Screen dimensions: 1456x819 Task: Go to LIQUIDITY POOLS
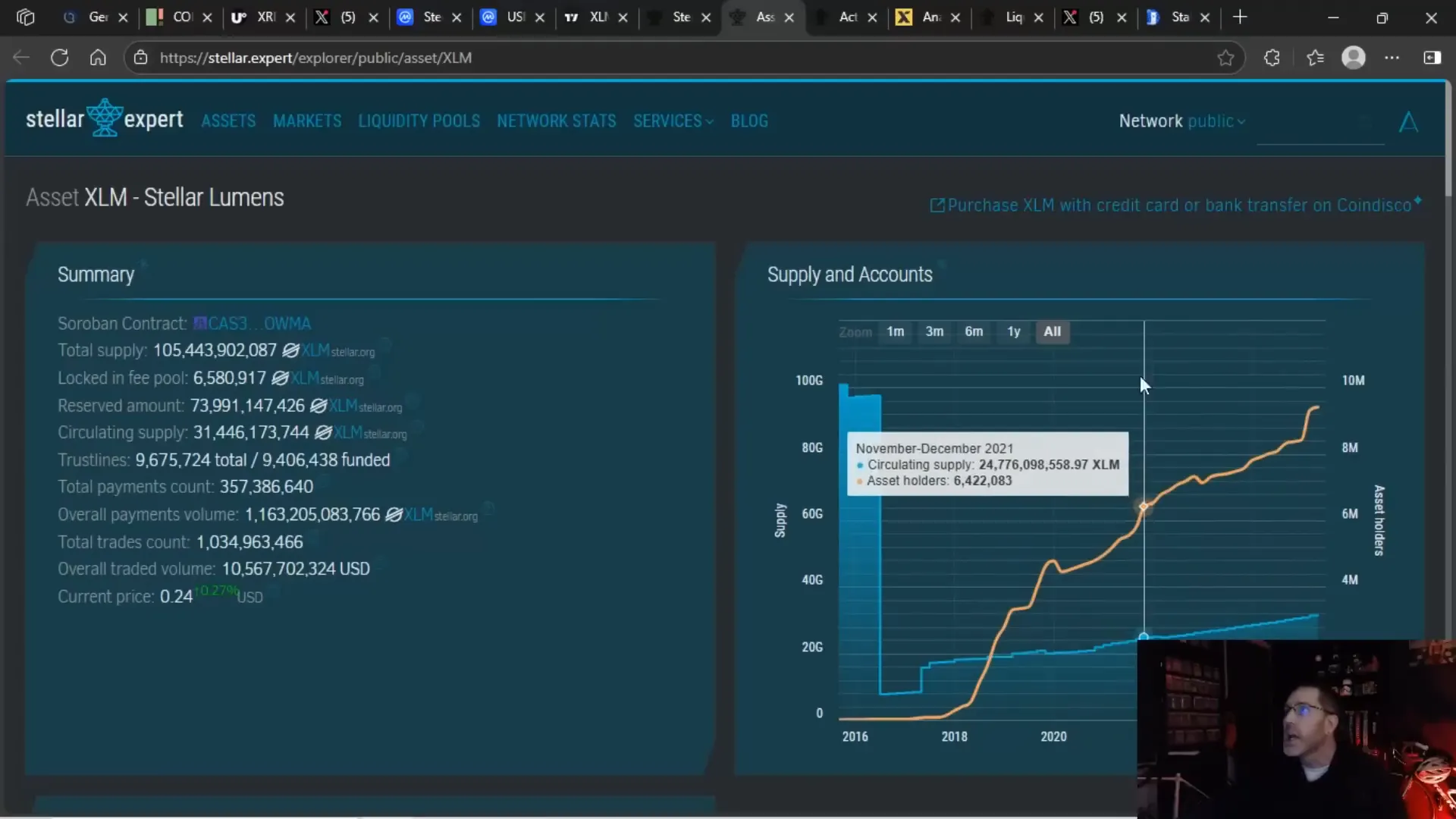[419, 121]
